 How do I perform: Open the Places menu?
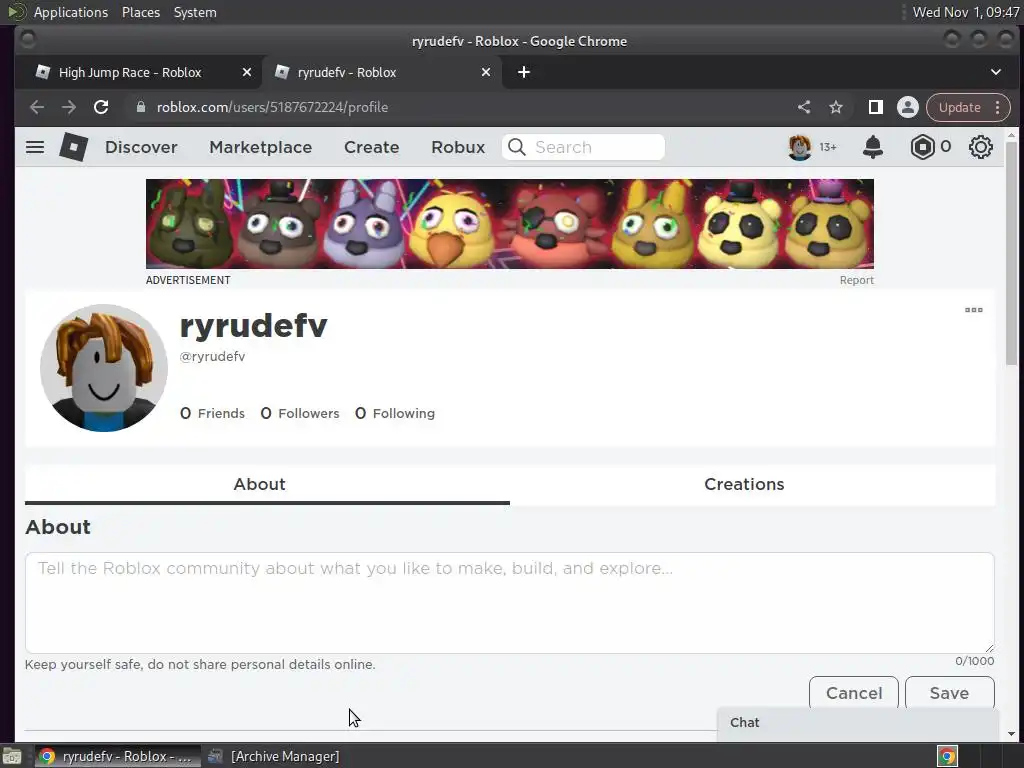(141, 12)
